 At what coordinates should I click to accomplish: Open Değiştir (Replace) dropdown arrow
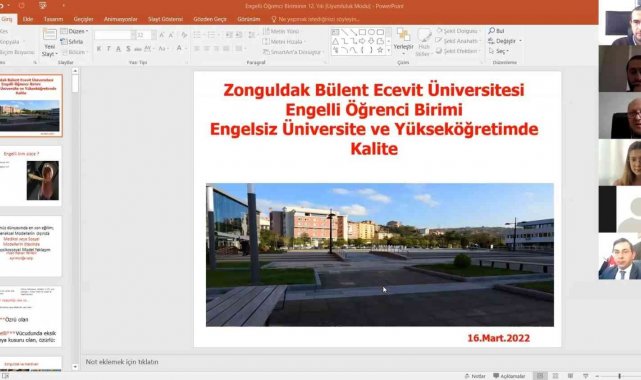(x=520, y=41)
